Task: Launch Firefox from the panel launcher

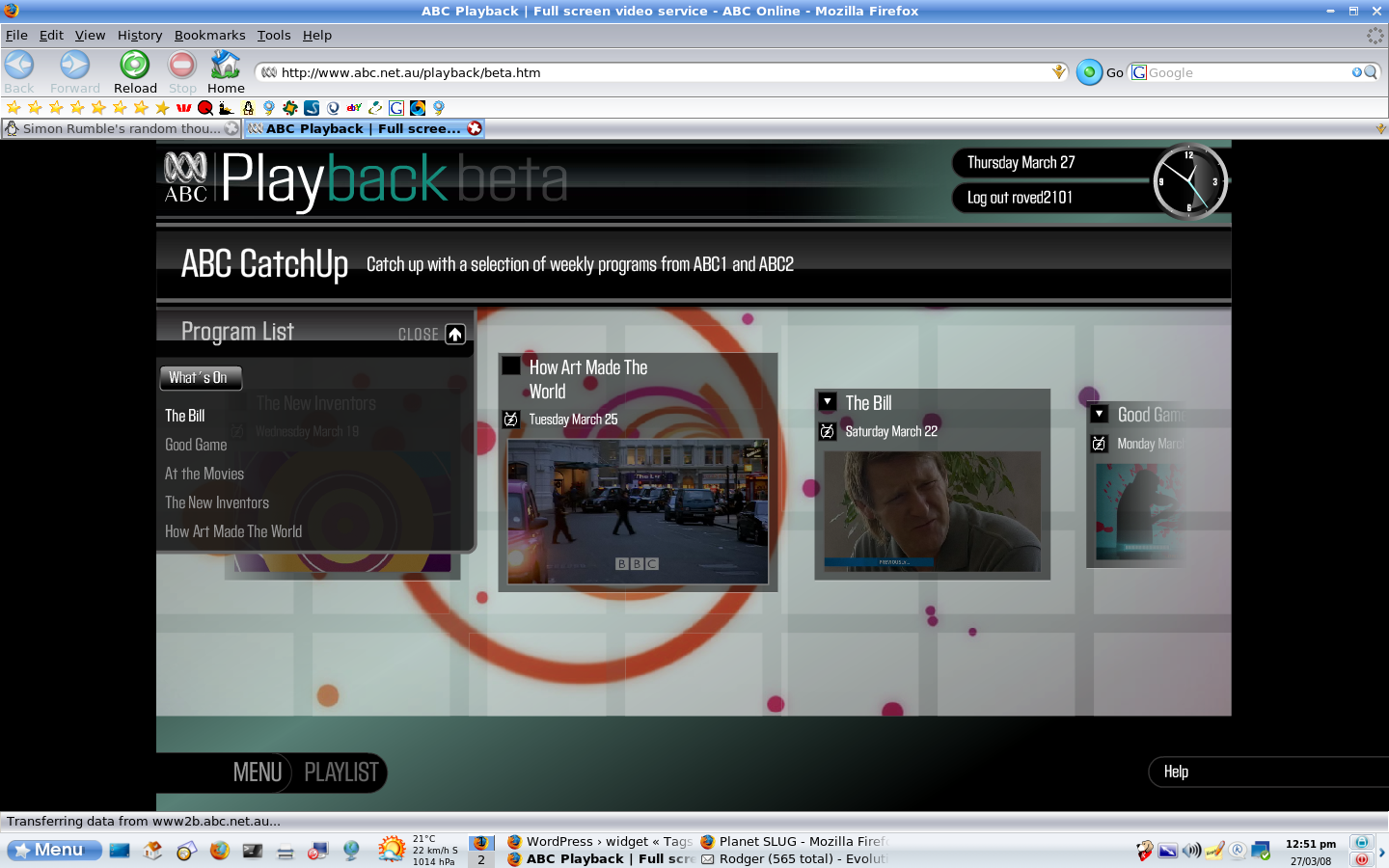Action: click(220, 851)
